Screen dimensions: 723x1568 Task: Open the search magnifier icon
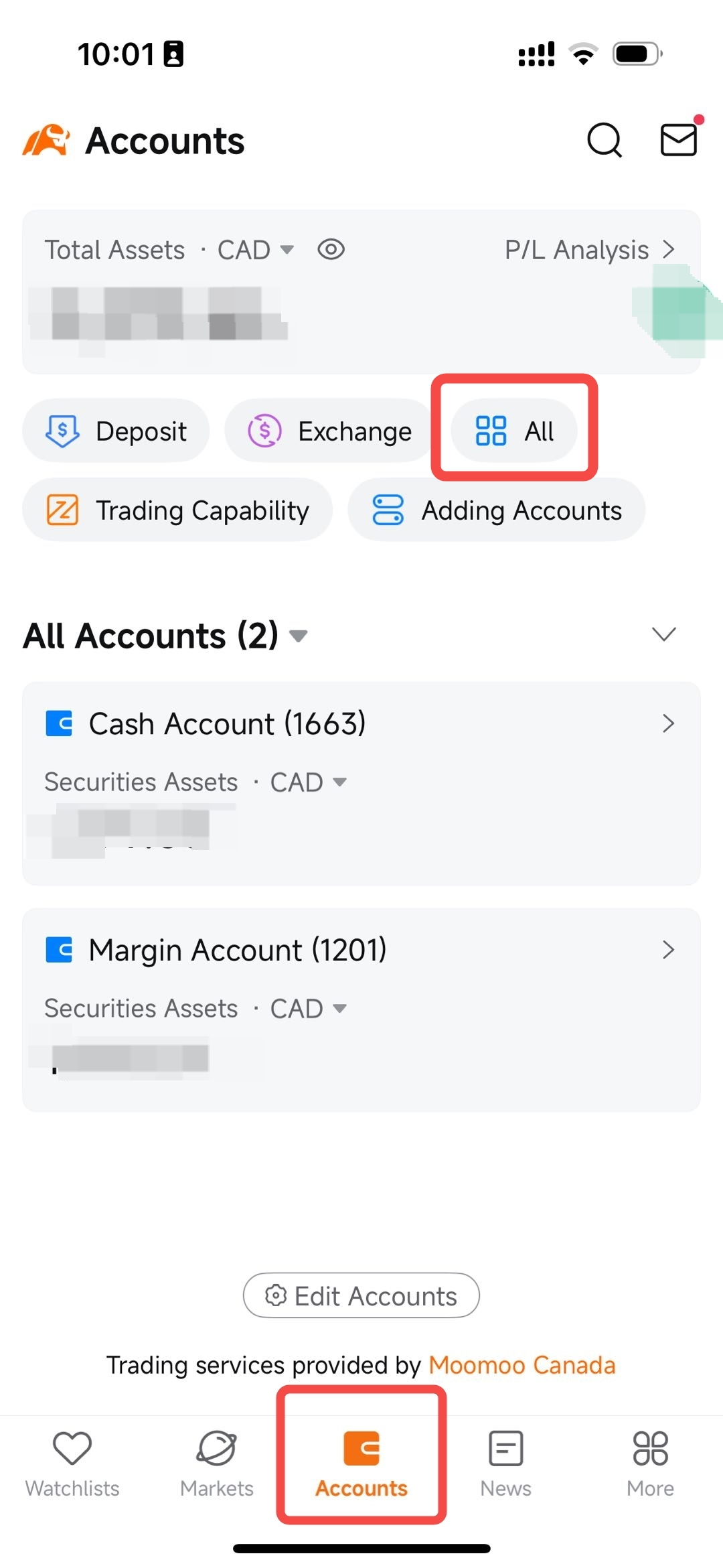pyautogui.click(x=604, y=140)
